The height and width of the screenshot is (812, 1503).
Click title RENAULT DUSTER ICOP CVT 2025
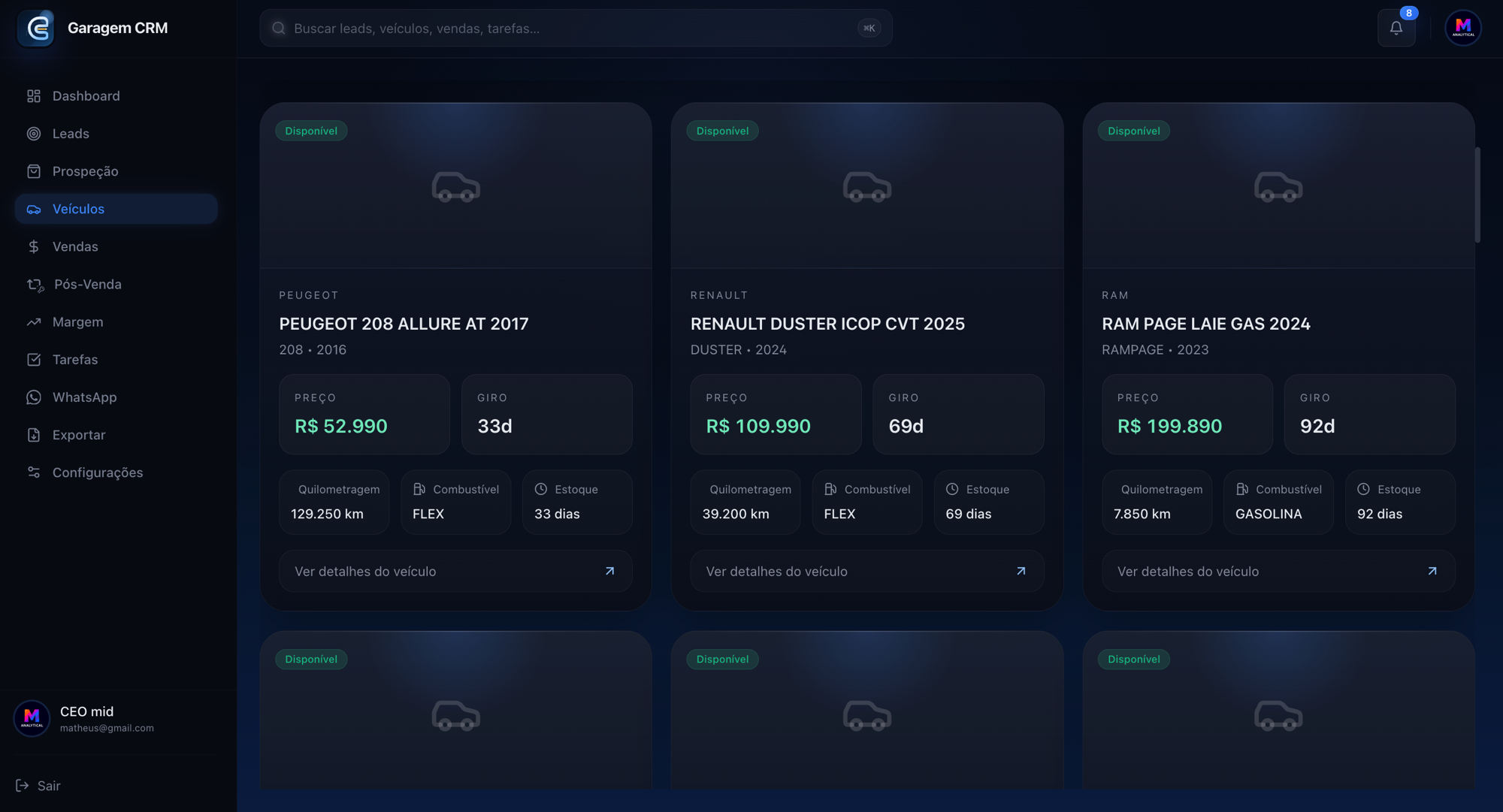(827, 324)
